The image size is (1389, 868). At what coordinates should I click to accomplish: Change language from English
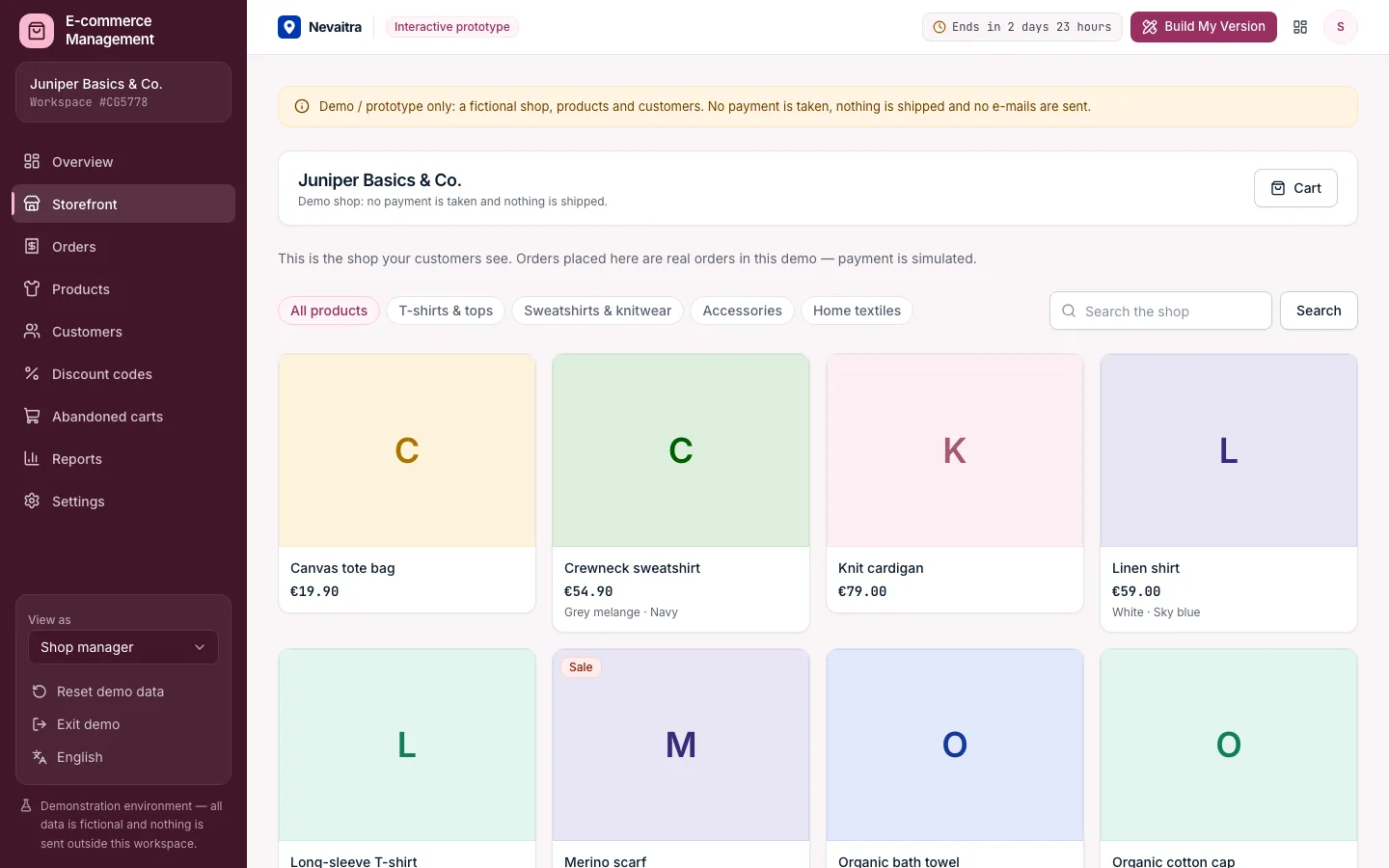pos(123,757)
